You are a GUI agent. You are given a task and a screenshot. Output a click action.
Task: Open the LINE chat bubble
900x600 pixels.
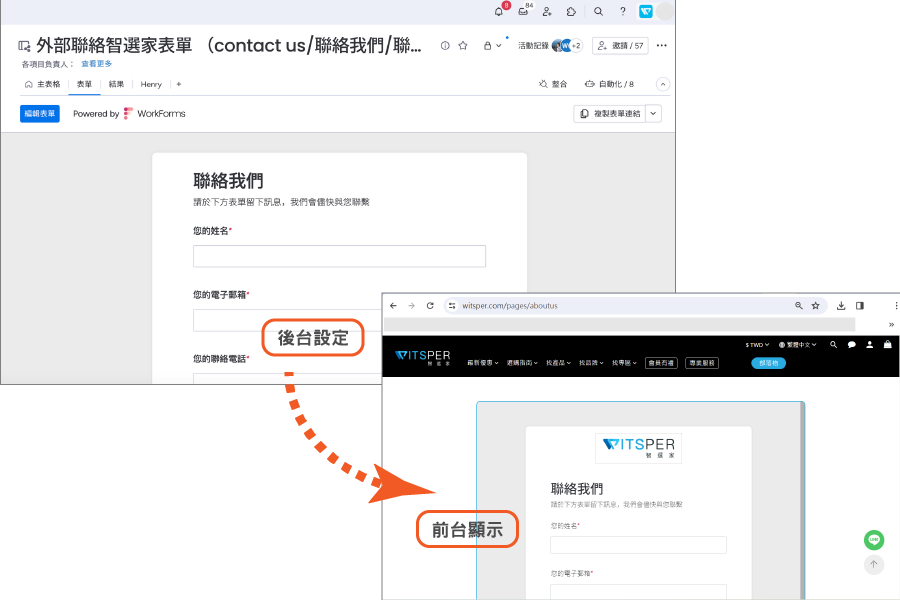[874, 540]
